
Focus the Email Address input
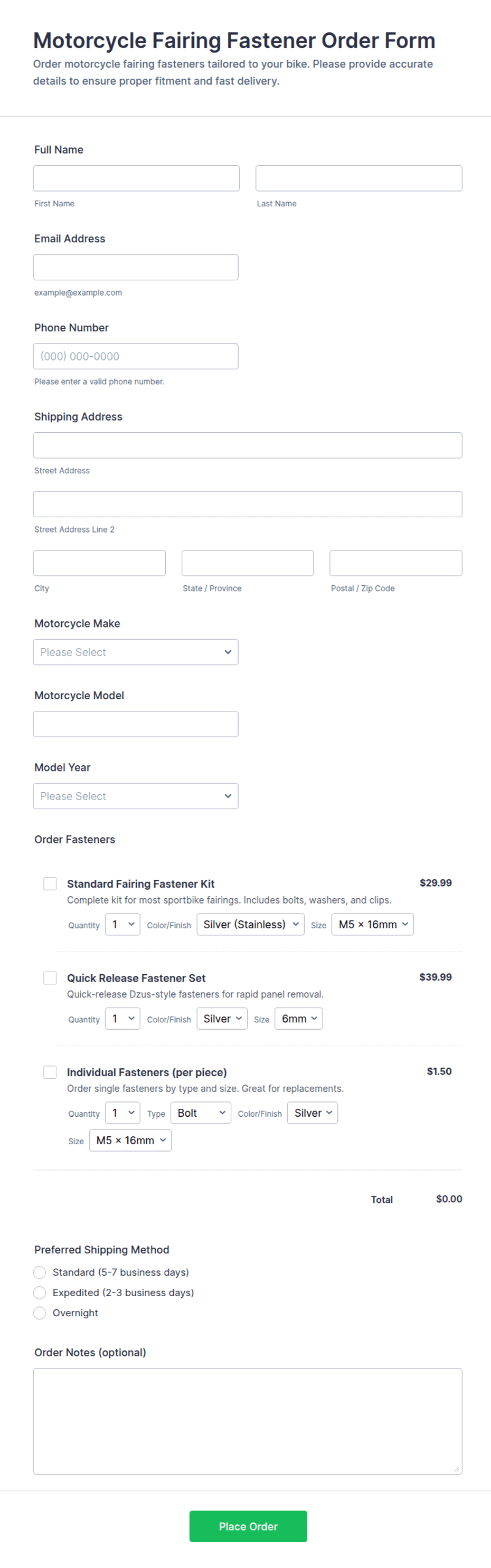click(x=135, y=267)
